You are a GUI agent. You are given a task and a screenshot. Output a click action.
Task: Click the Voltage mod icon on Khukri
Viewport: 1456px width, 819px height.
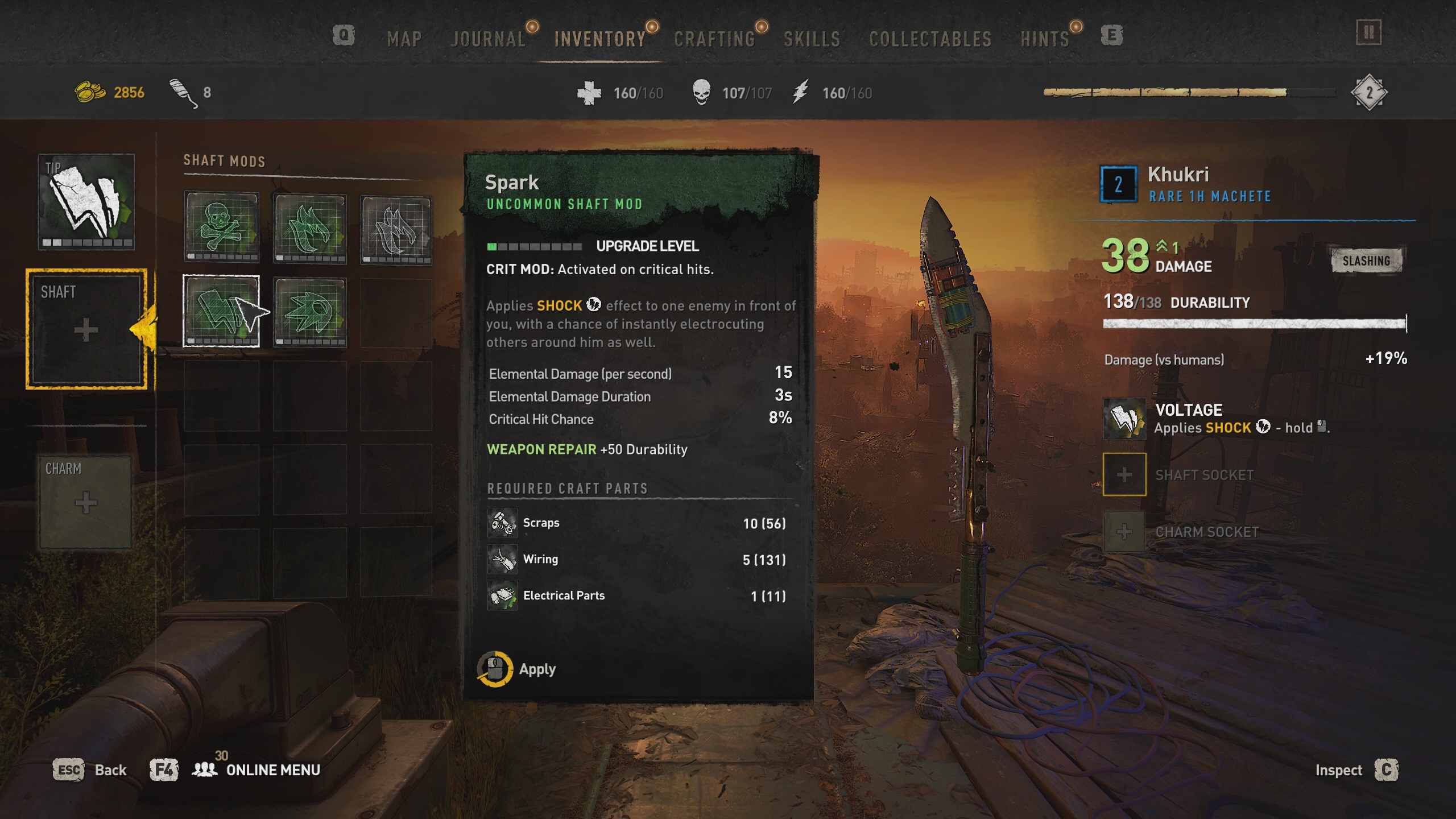click(1124, 419)
